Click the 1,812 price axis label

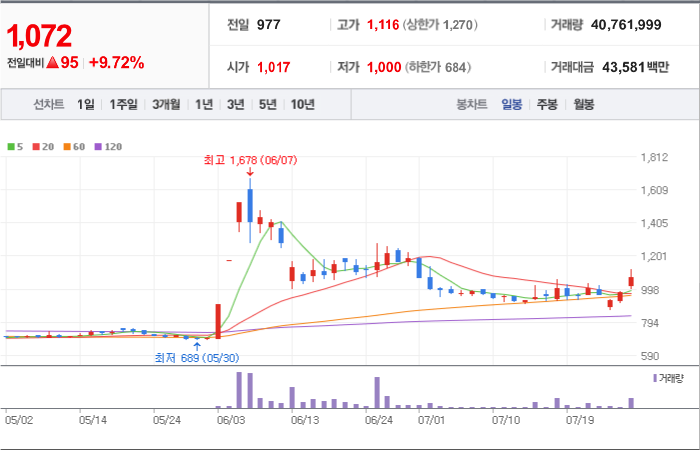[x=654, y=158]
